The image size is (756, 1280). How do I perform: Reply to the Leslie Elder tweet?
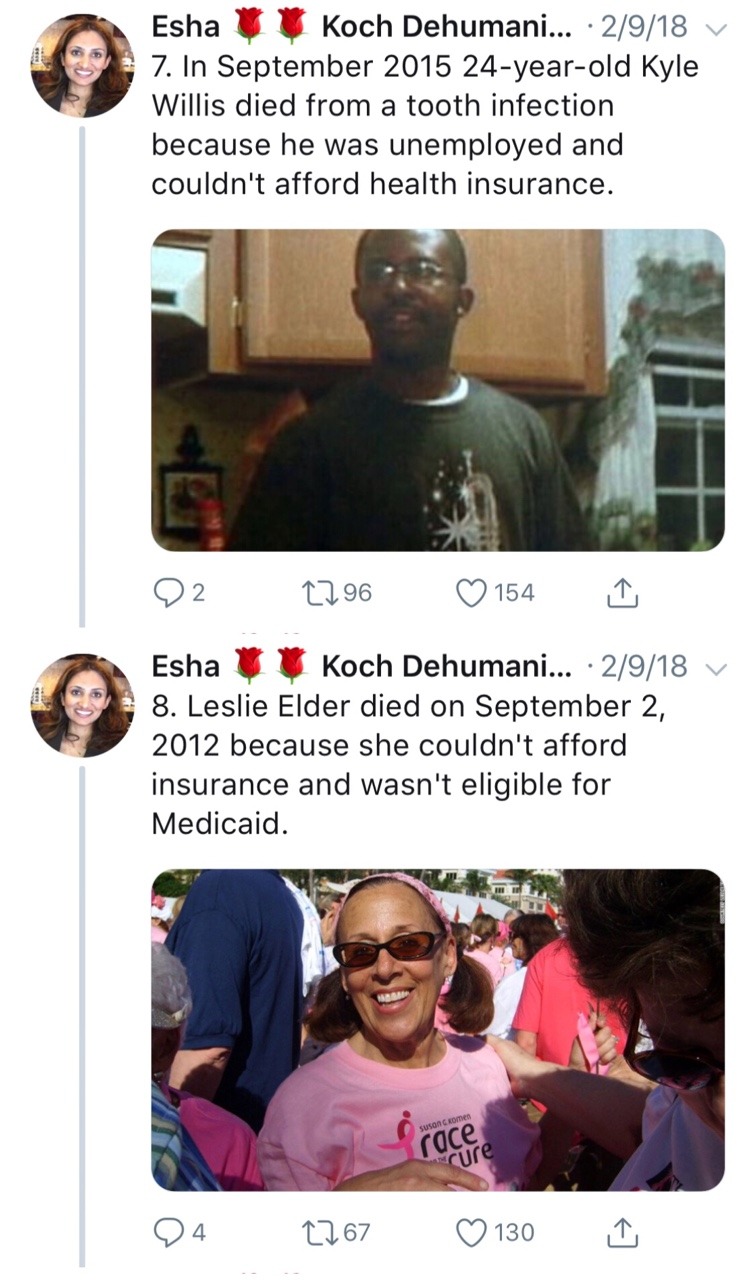tap(167, 1233)
